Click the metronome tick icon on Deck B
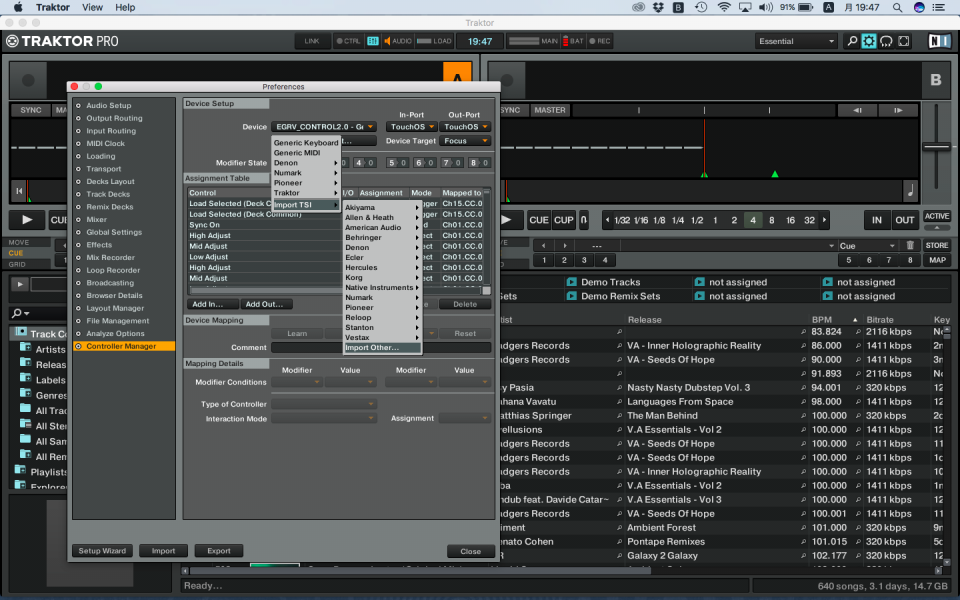 point(910,191)
